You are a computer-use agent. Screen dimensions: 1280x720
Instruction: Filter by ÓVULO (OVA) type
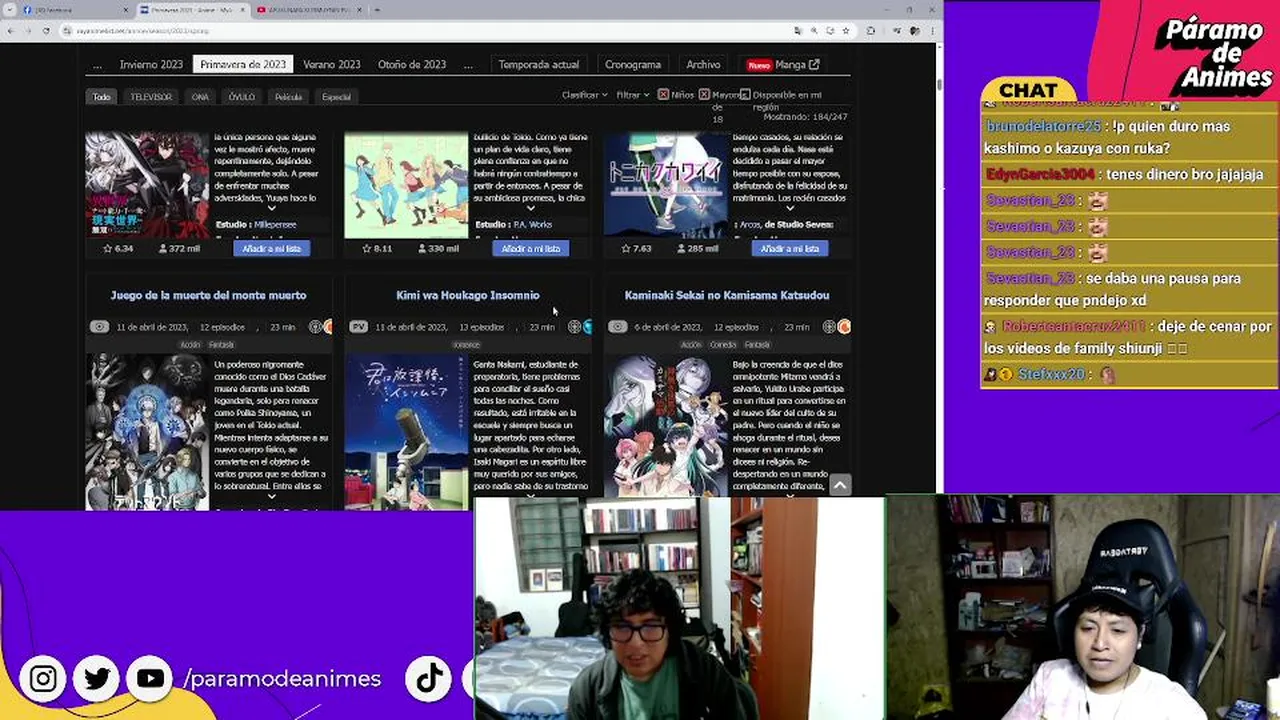coord(242,97)
